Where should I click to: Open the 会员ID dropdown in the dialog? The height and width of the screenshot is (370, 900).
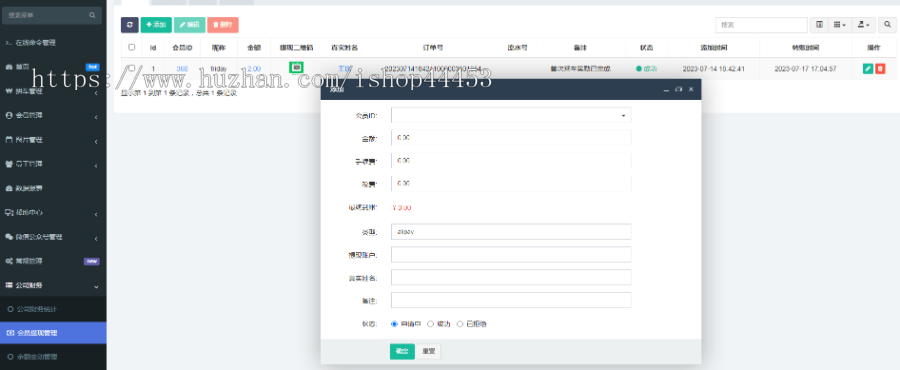[511, 115]
